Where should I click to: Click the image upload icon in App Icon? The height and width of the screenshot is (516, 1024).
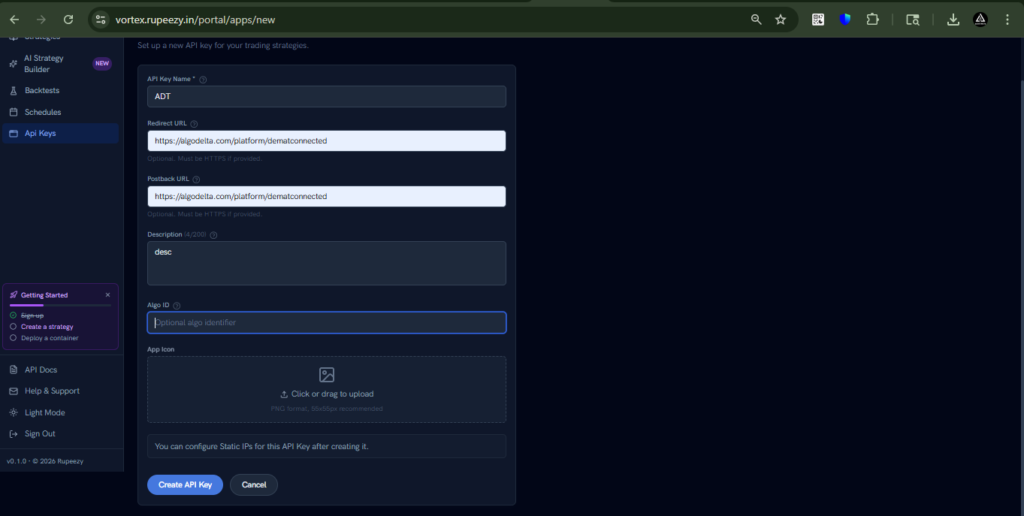pos(326,375)
